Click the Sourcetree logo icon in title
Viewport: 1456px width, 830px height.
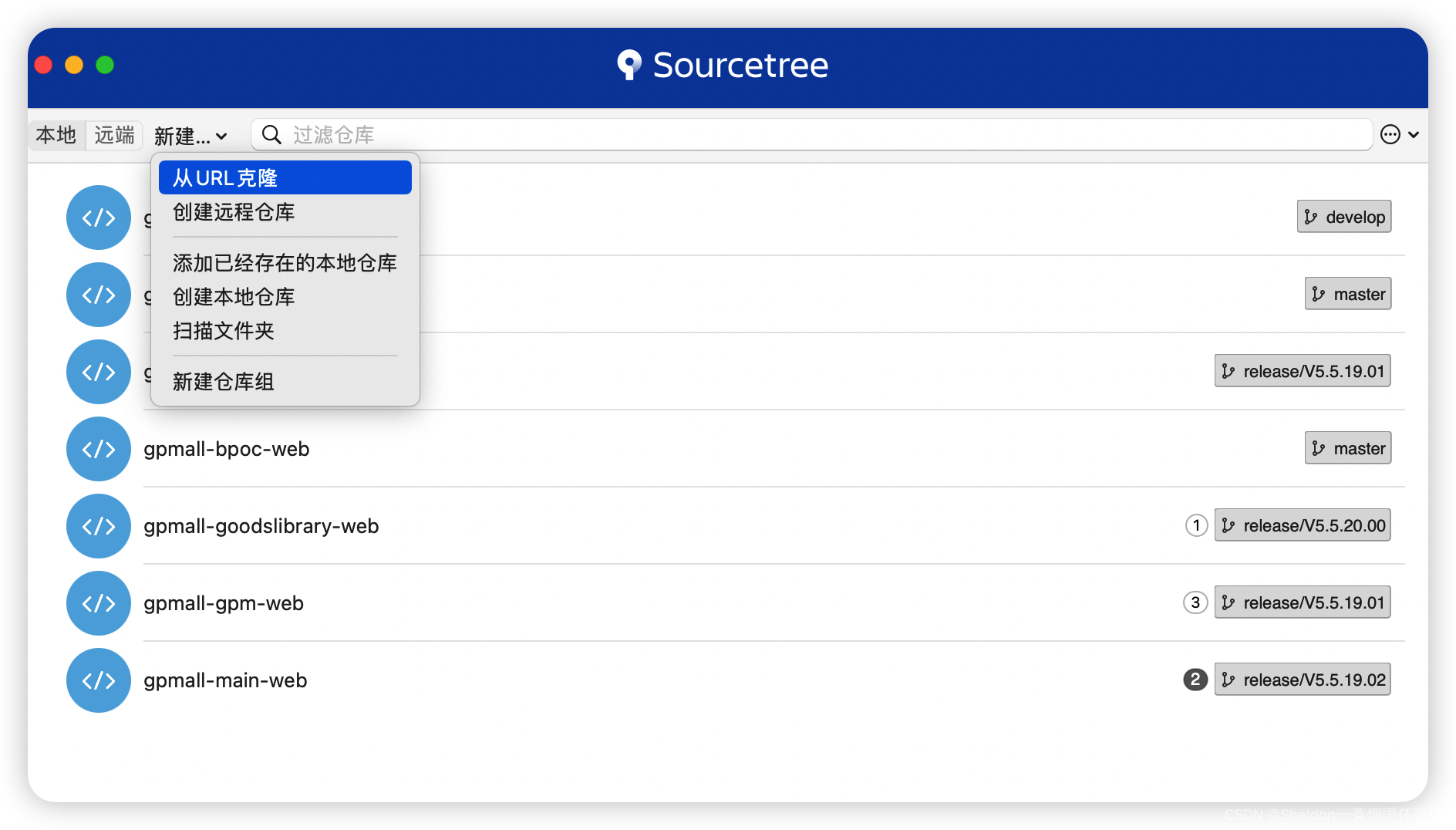[x=629, y=65]
